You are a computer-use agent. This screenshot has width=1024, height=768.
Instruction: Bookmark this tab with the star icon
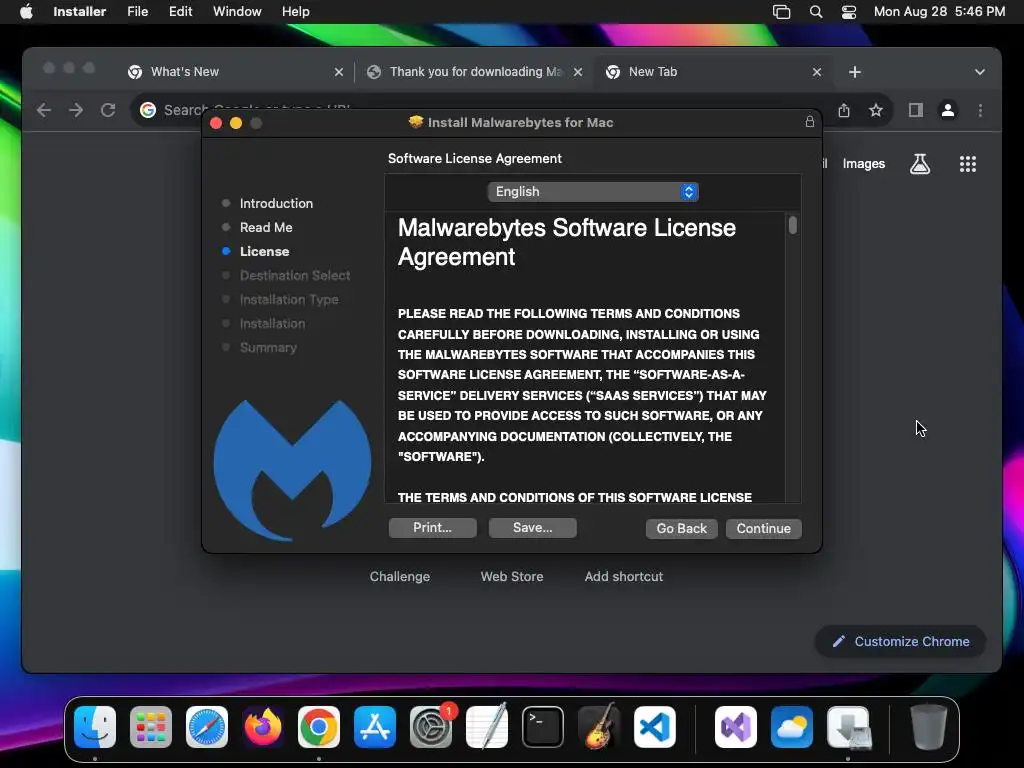pos(876,110)
